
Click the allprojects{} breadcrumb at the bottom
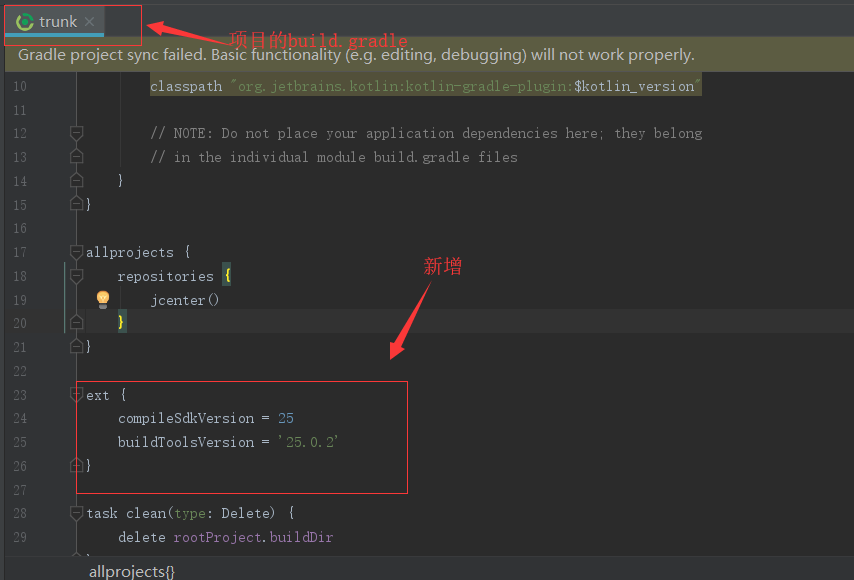tap(131, 571)
